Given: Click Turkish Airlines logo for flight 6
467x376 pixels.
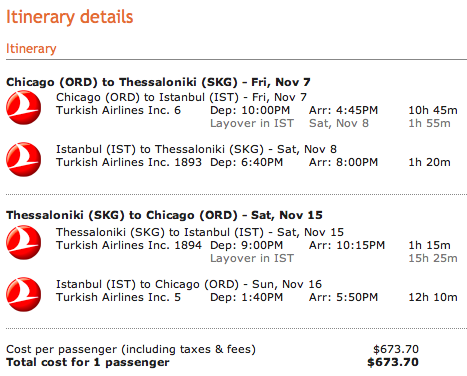Looking at the screenshot, I should coord(24,108).
